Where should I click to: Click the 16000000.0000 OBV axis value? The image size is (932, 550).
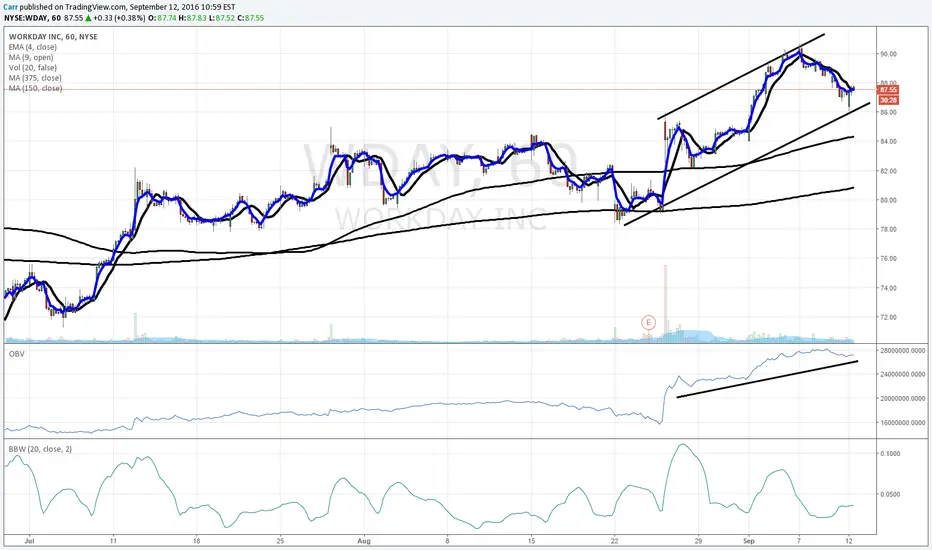903,423
